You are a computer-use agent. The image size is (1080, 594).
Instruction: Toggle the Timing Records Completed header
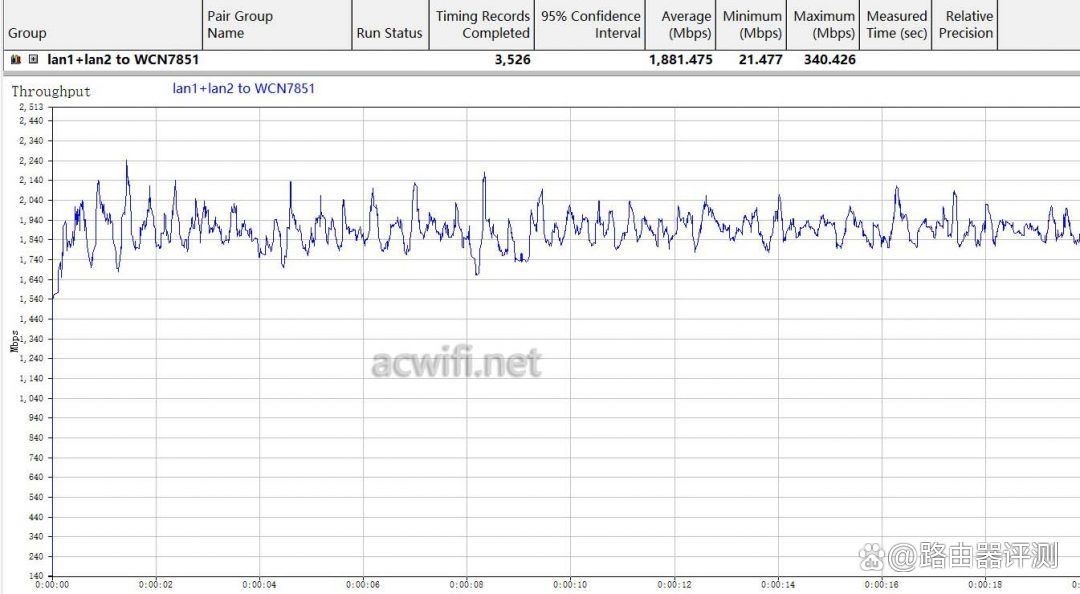(x=482, y=25)
